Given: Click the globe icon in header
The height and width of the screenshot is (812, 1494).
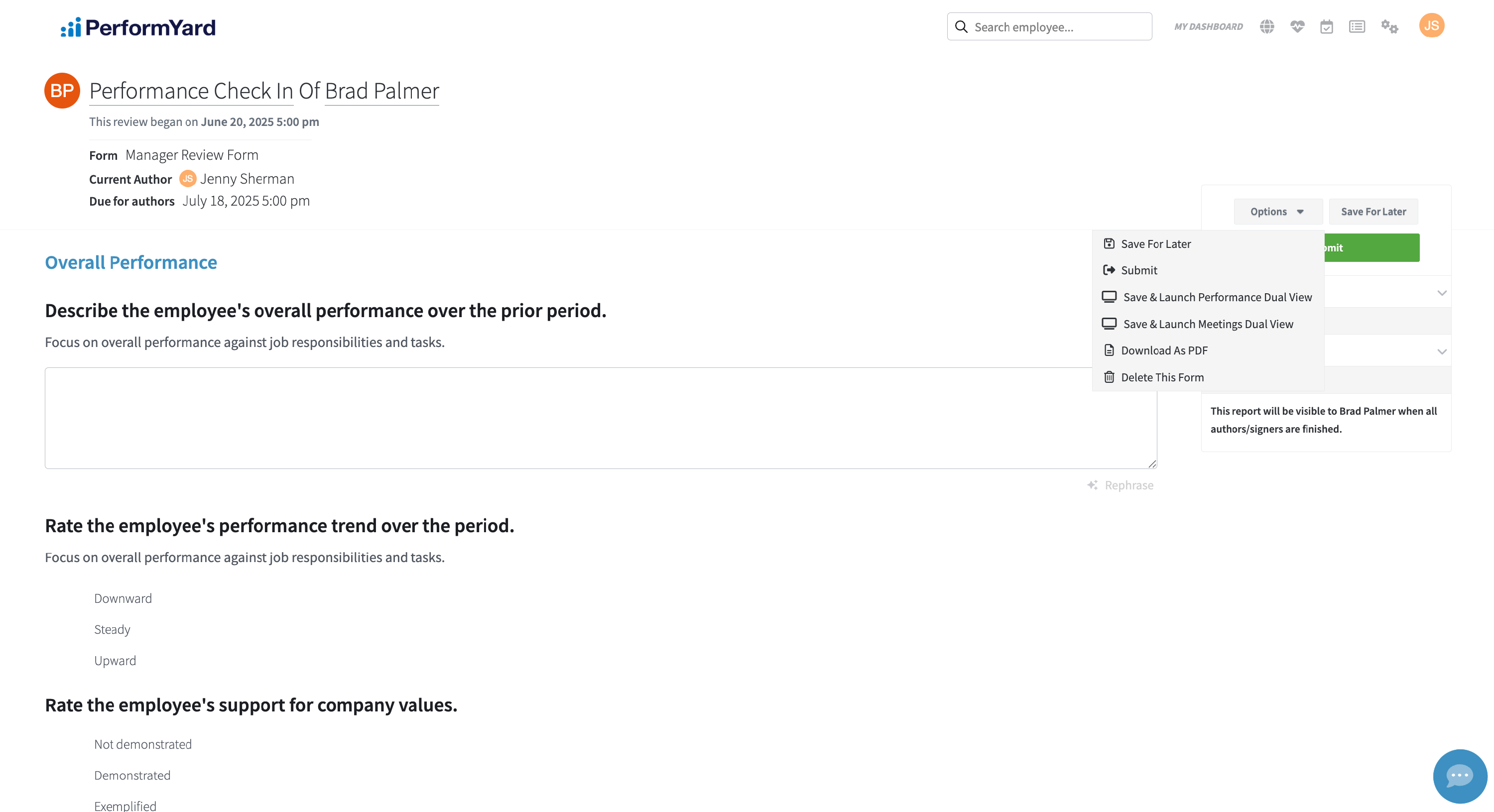Looking at the screenshot, I should [1266, 27].
